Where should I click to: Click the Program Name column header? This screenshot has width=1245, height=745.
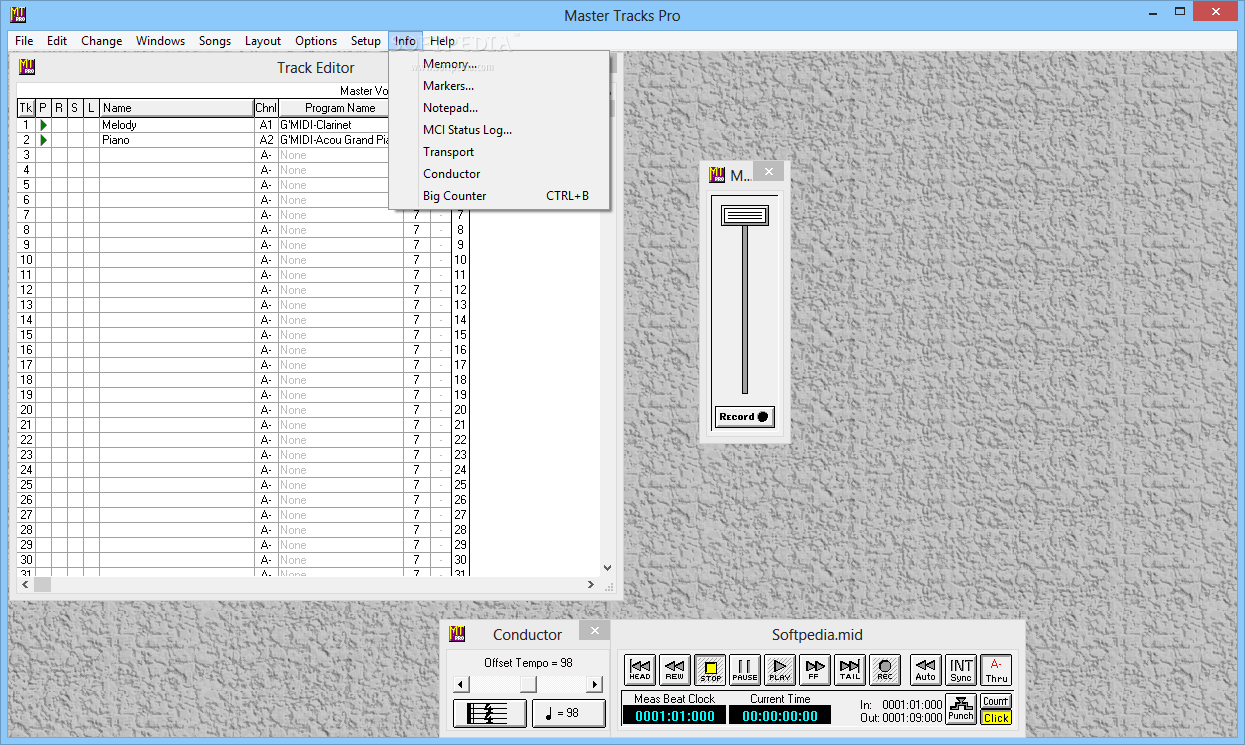tap(334, 108)
